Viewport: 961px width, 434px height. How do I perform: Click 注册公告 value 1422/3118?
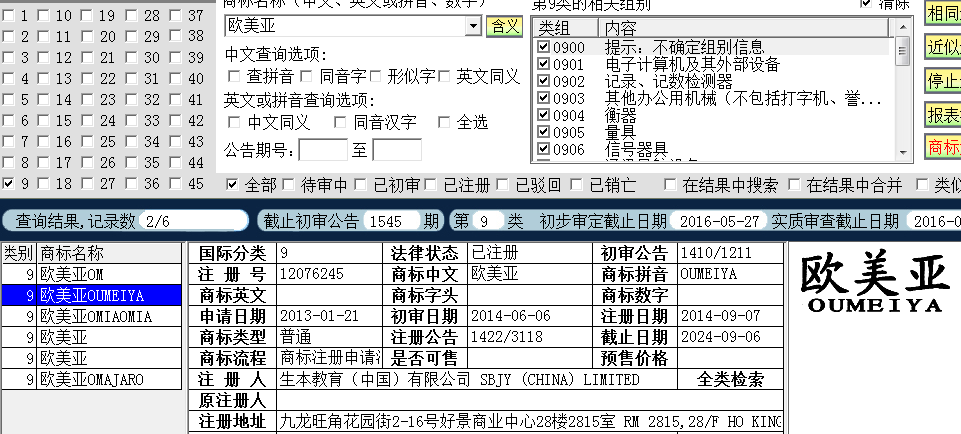point(507,337)
